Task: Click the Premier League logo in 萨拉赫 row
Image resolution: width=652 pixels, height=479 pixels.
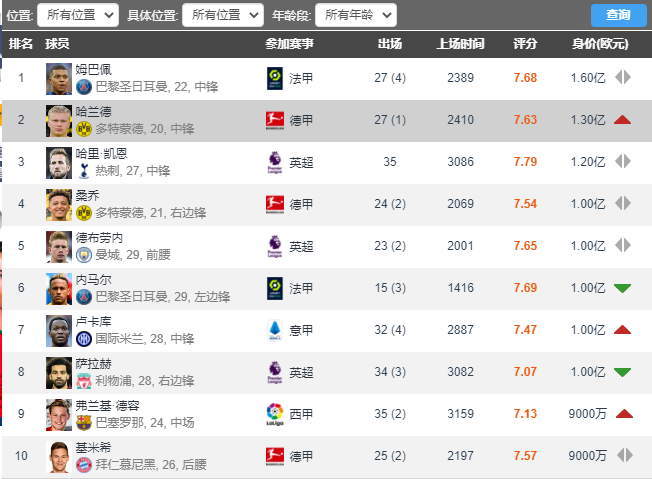Action: [275, 373]
